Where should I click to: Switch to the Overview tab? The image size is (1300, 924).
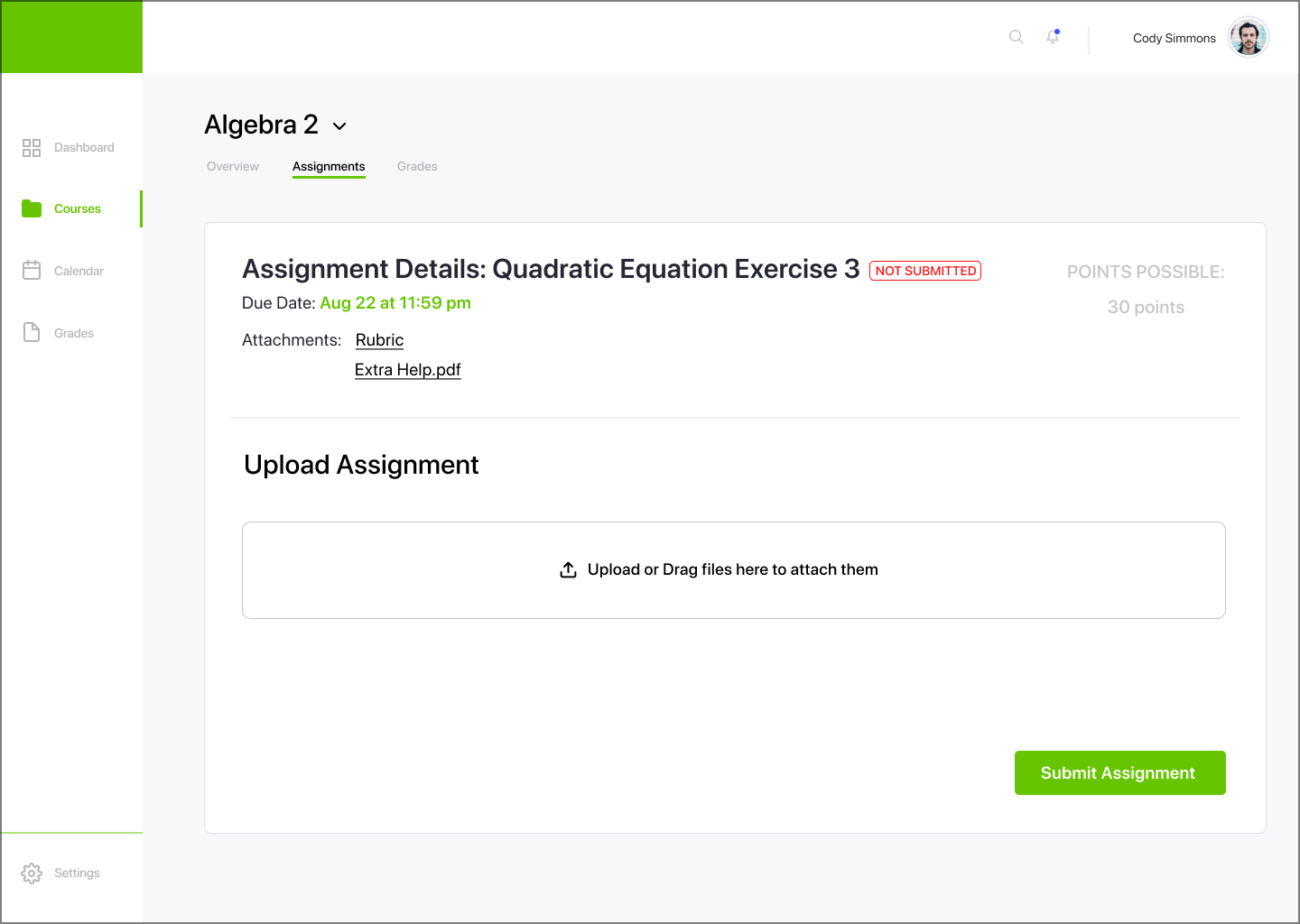pos(233,166)
